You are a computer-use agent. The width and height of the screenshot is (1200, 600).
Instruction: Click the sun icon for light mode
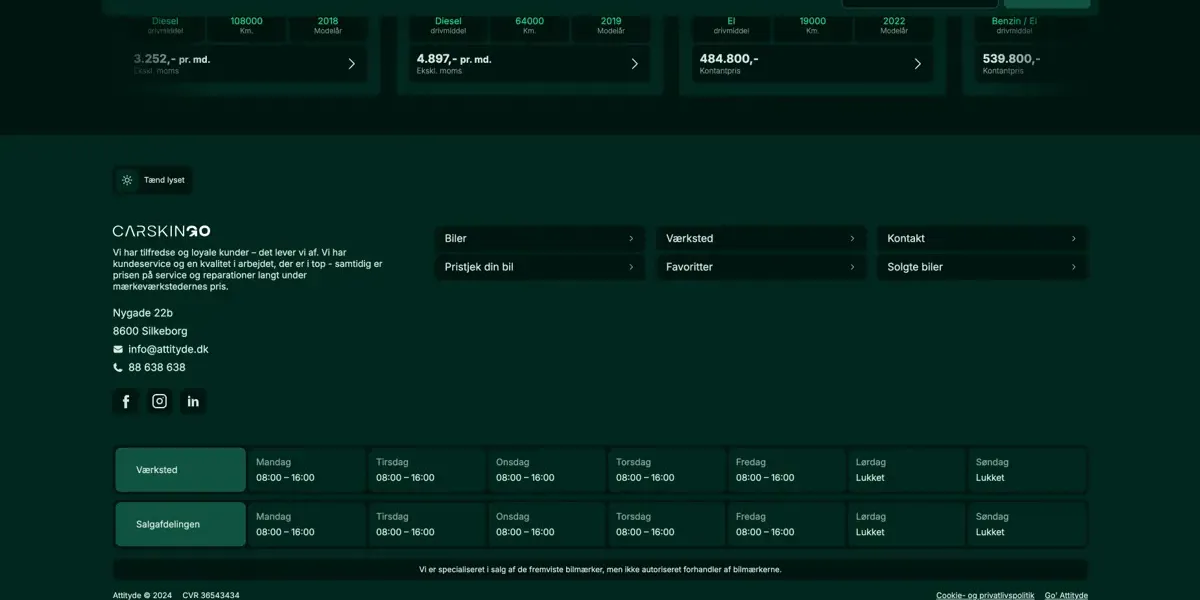click(x=127, y=180)
